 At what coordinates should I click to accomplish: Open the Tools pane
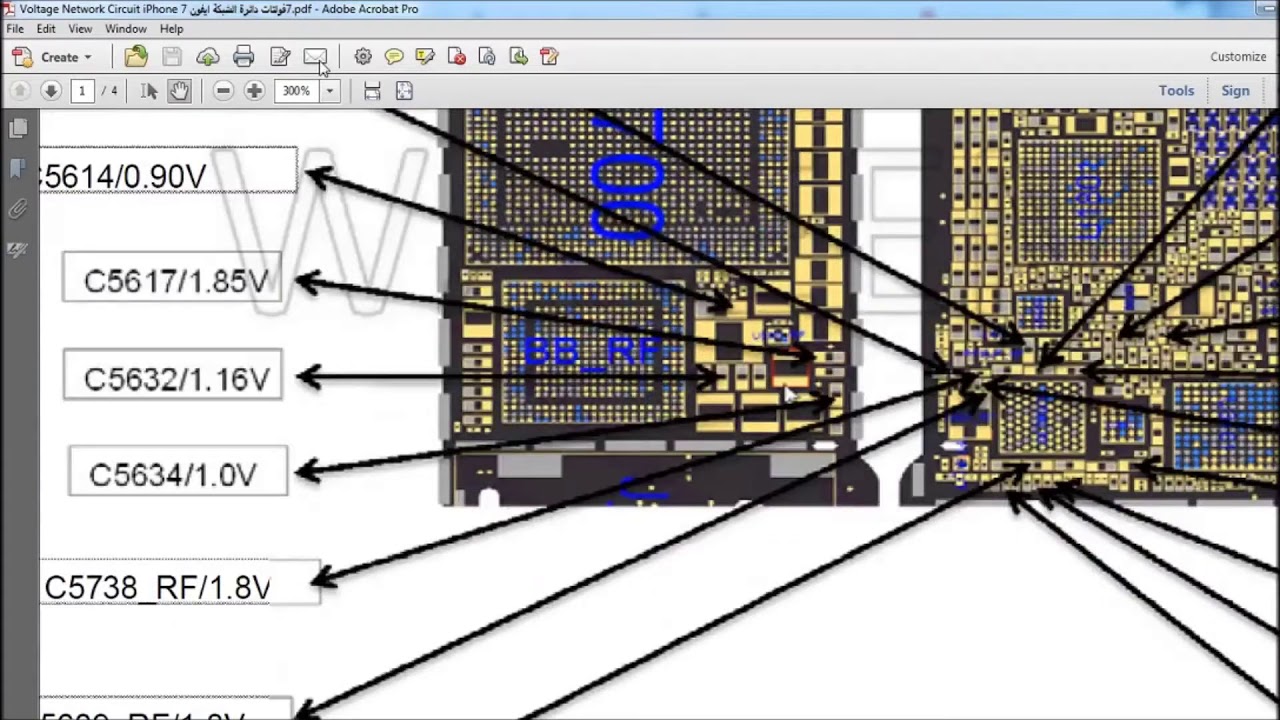click(x=1176, y=91)
